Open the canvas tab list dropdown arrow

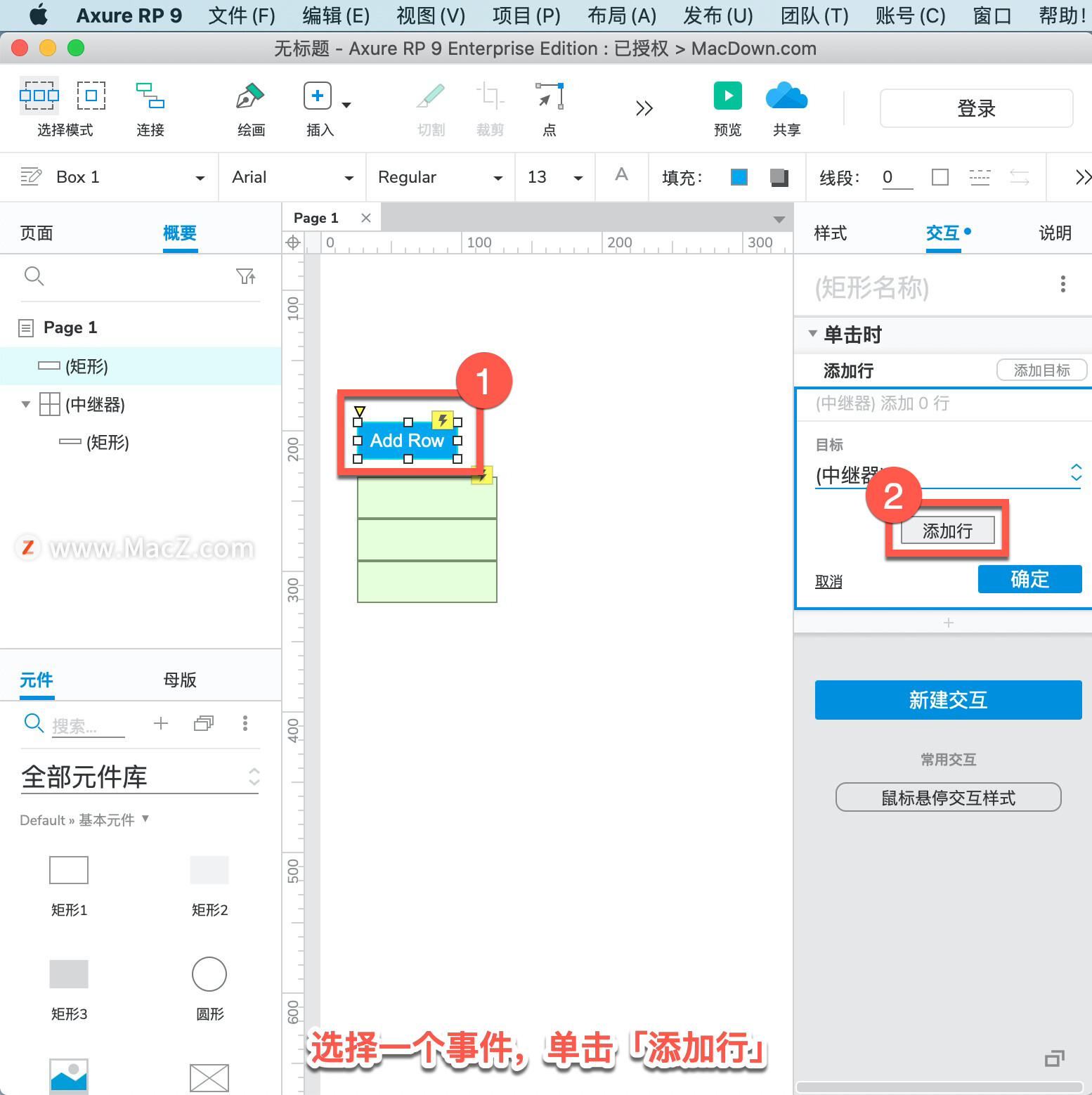point(779,219)
